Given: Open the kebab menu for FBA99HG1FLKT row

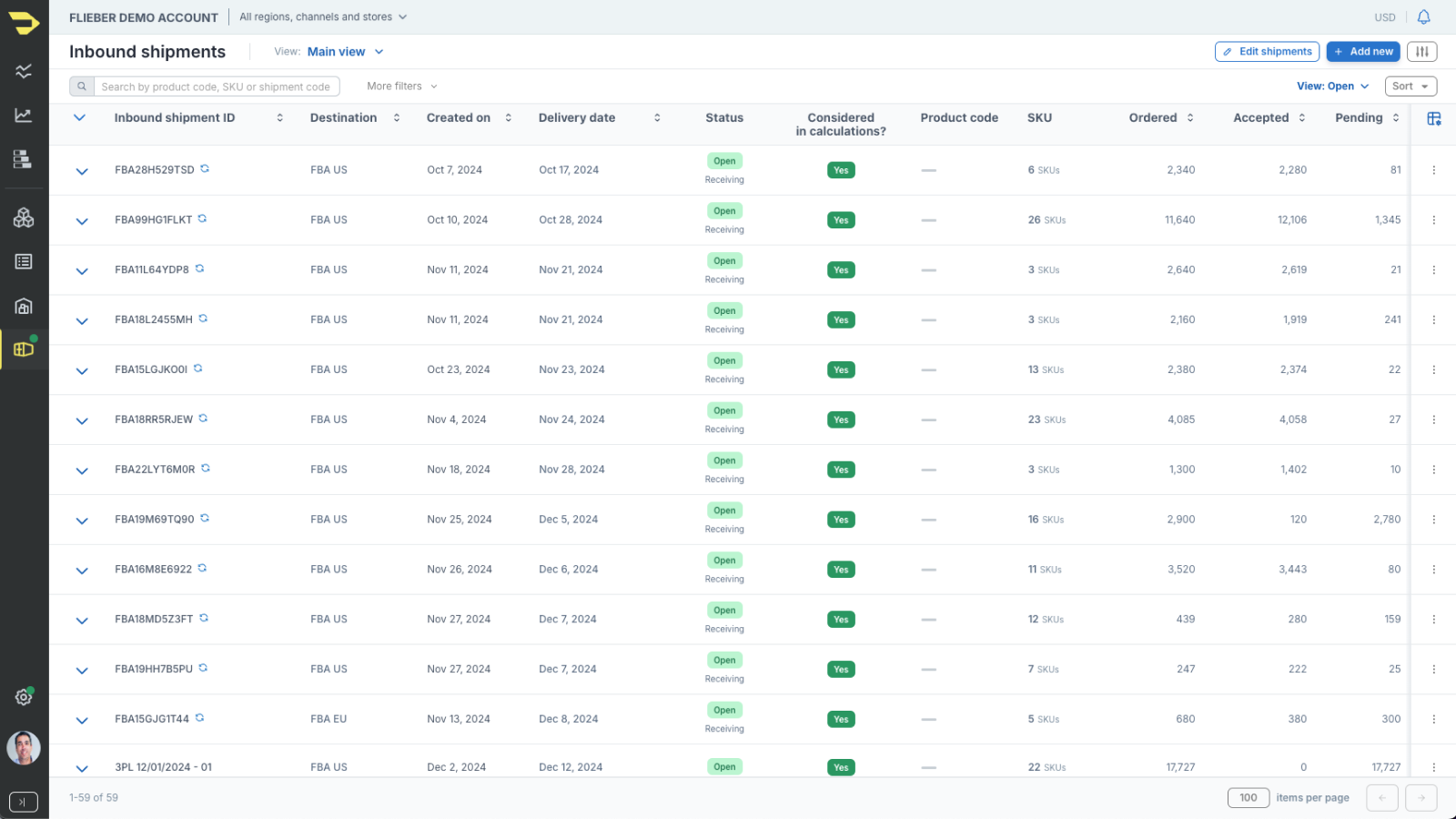Looking at the screenshot, I should click(1433, 220).
